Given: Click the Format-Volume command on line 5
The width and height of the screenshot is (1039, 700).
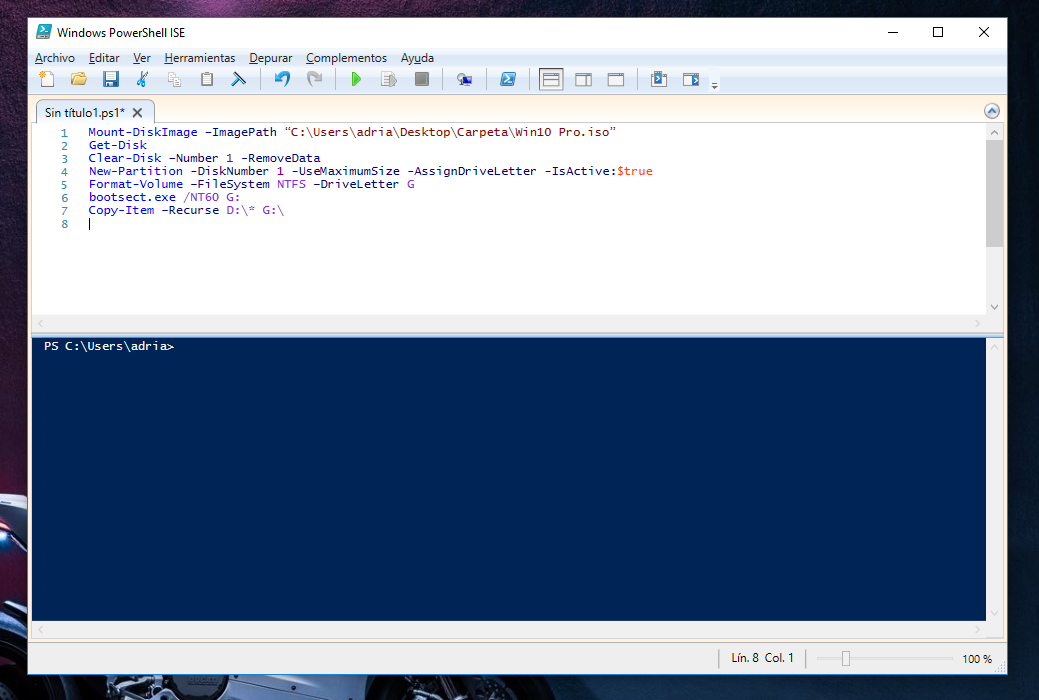Looking at the screenshot, I should tap(136, 184).
